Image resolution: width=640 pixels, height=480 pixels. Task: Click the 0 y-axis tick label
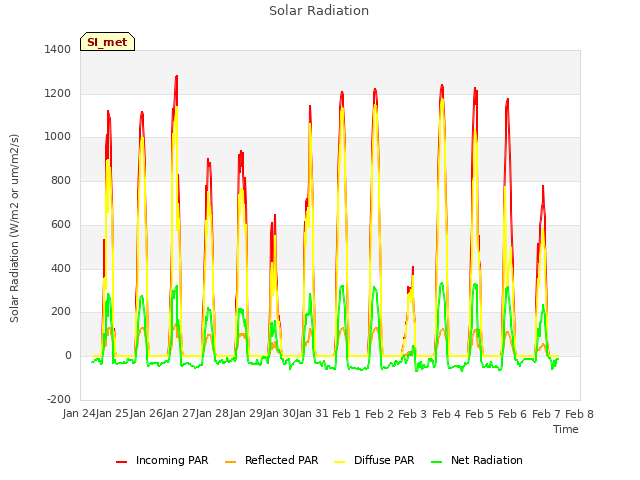coord(68,356)
